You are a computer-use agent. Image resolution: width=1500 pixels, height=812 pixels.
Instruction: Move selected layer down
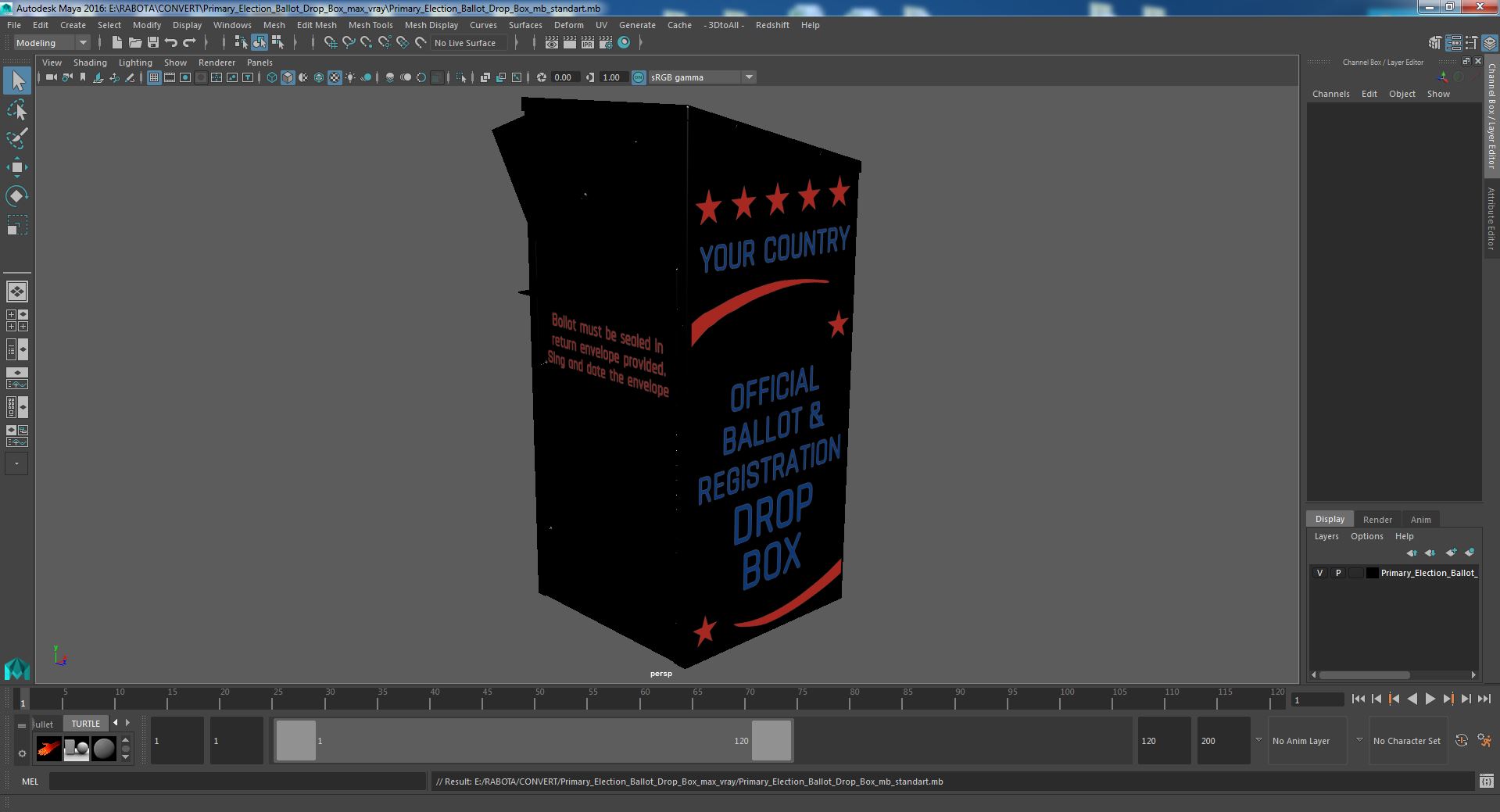tap(1430, 553)
